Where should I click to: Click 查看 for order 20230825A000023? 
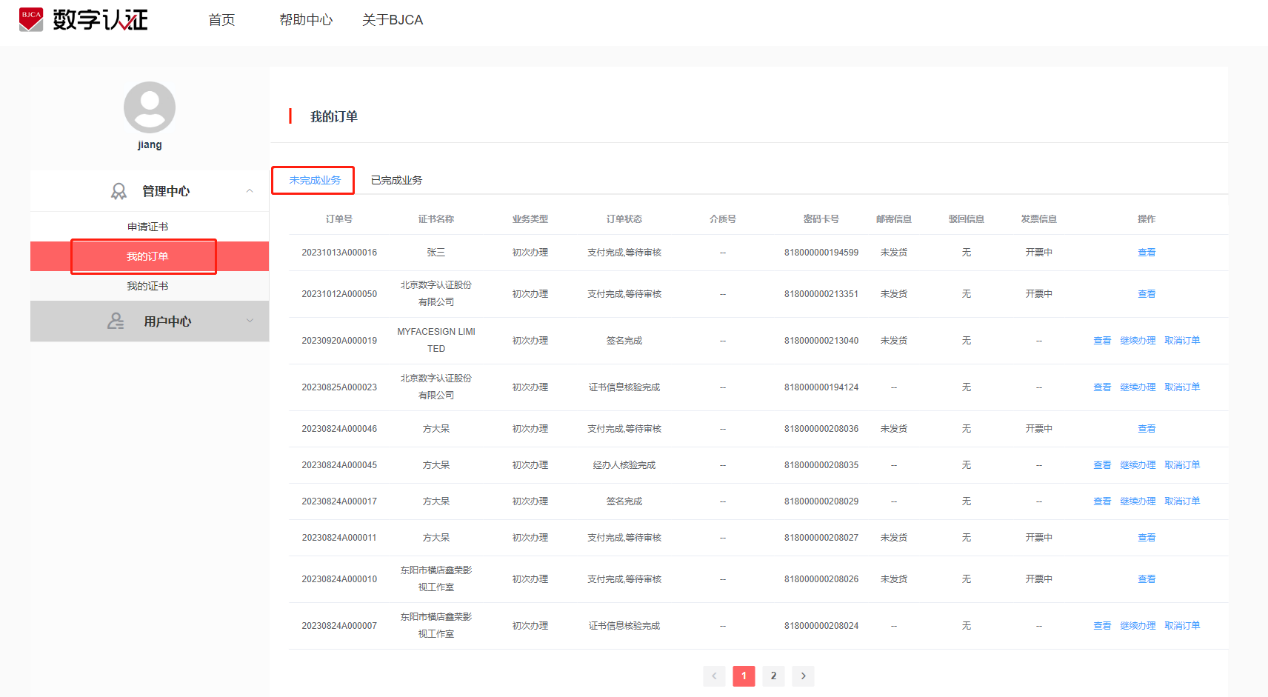(1102, 387)
